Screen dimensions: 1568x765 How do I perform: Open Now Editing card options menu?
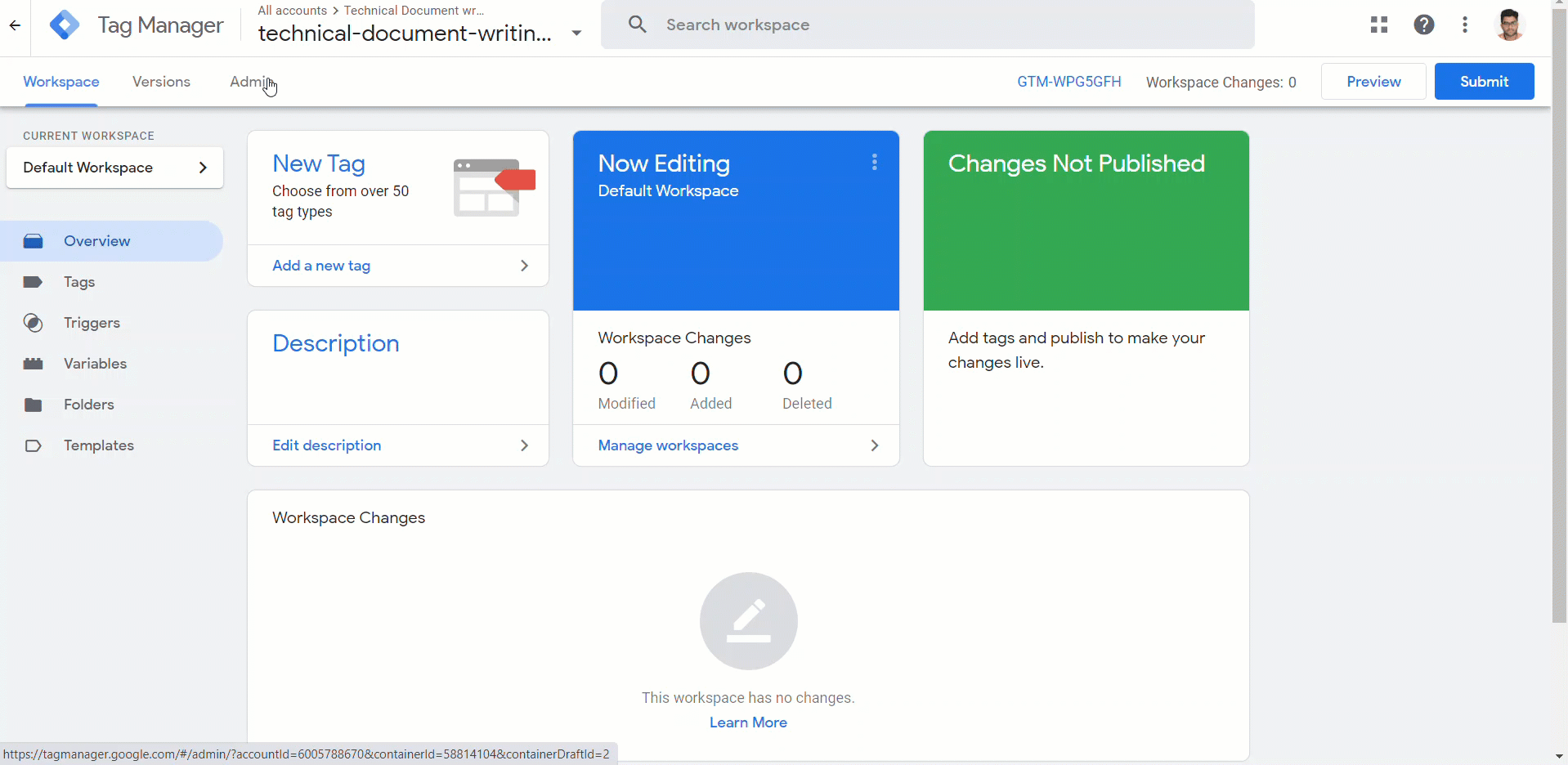coord(874,162)
